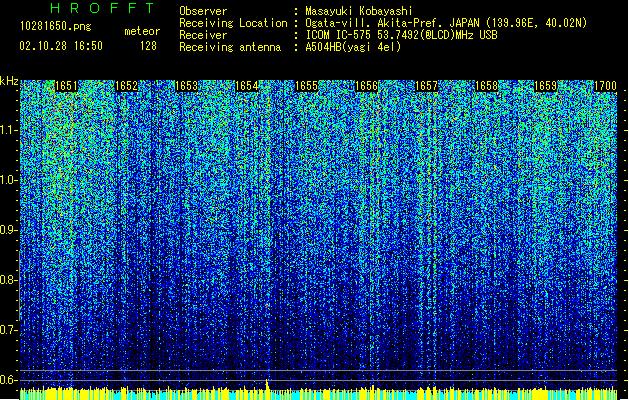The width and height of the screenshot is (629, 400).
Task: Click the HROFFT title text
Action: [102, 8]
